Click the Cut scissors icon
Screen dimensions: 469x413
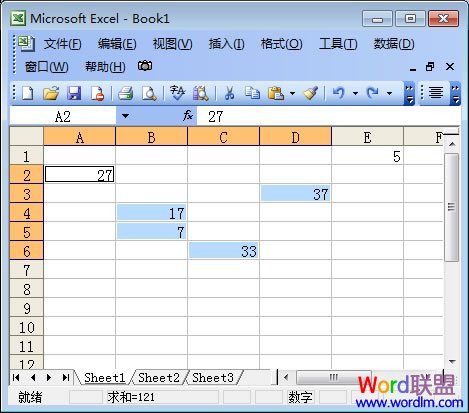tap(229, 93)
